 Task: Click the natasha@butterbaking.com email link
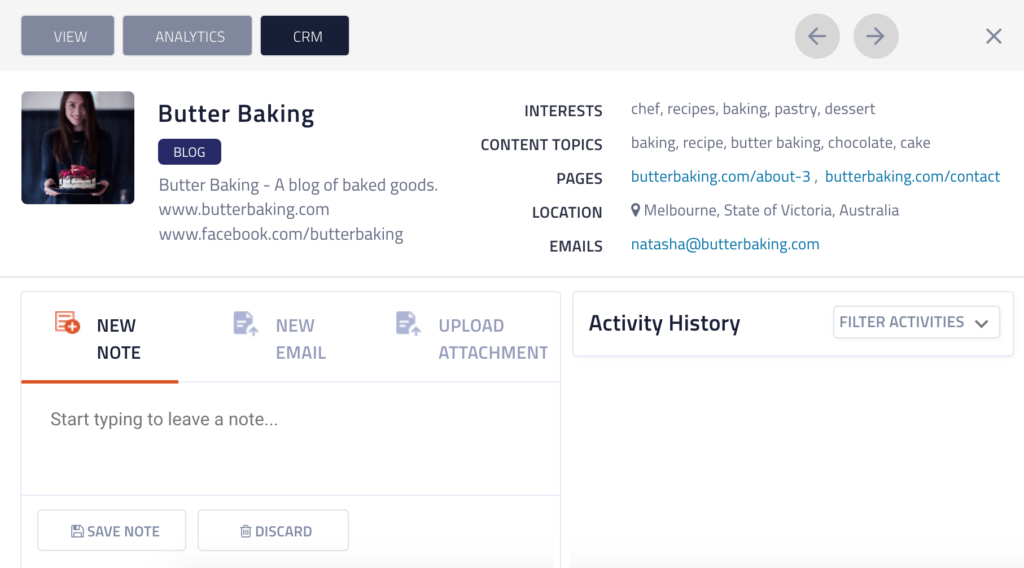(725, 244)
